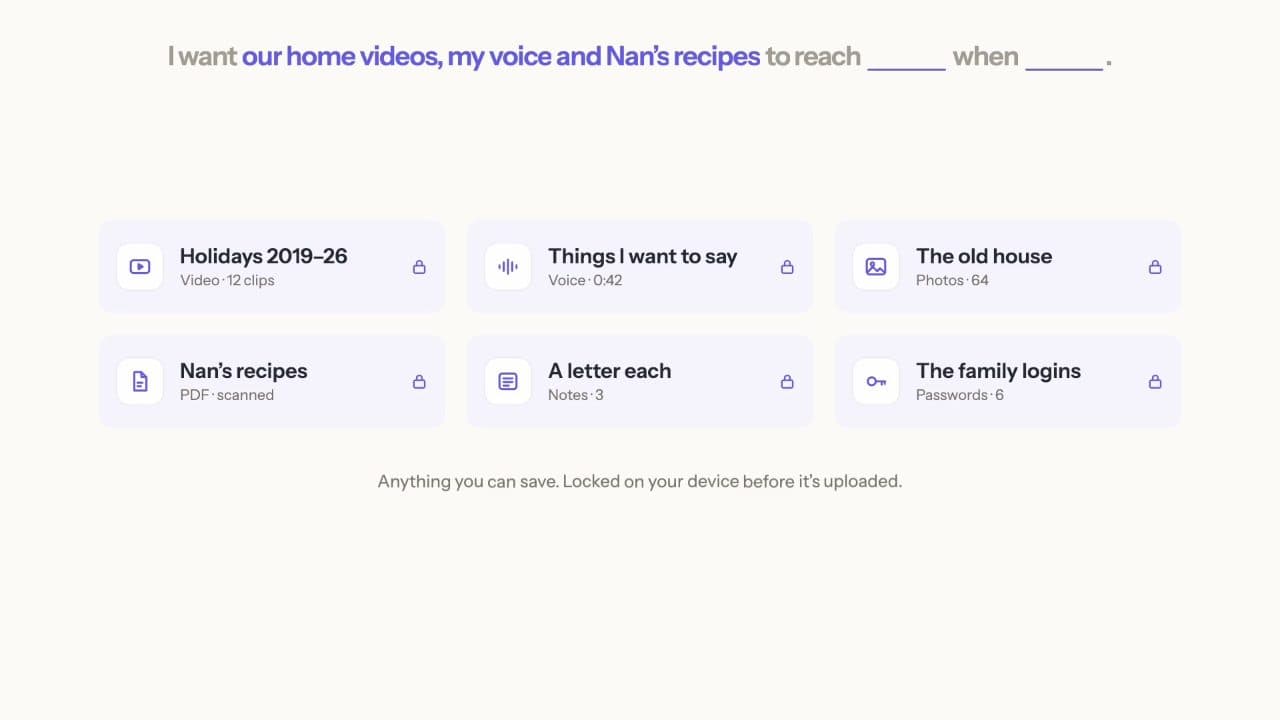
Task: Open the Holidays 2019–26 card title
Action: (x=264, y=256)
